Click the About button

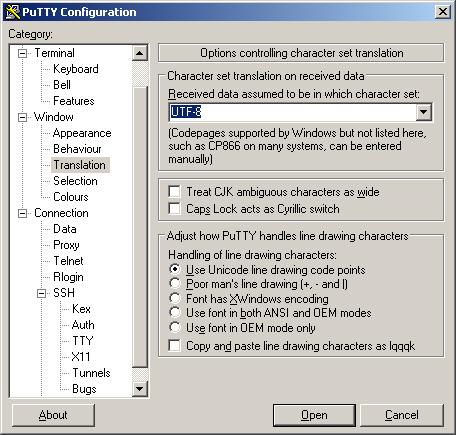(x=53, y=415)
